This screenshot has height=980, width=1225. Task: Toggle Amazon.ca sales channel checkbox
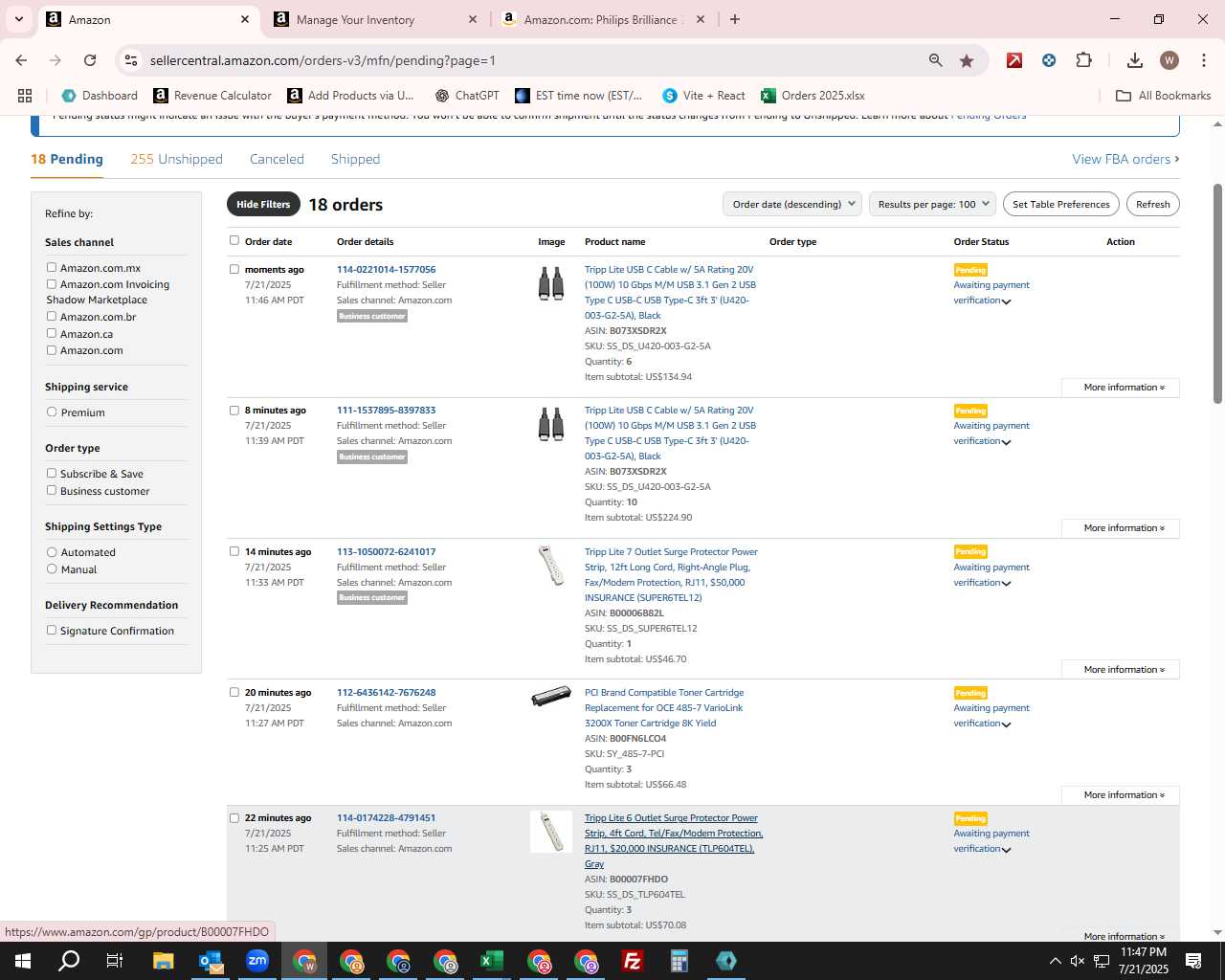click(x=52, y=333)
